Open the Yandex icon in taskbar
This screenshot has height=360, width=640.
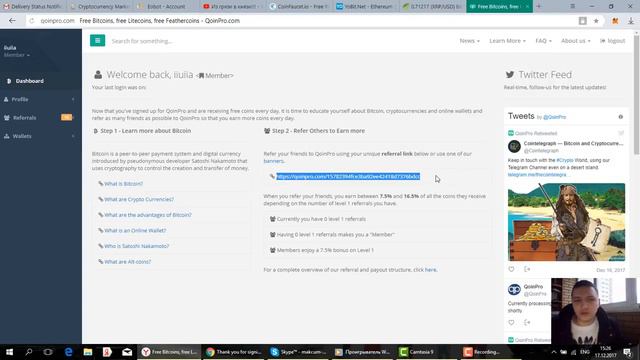[x=107, y=352]
